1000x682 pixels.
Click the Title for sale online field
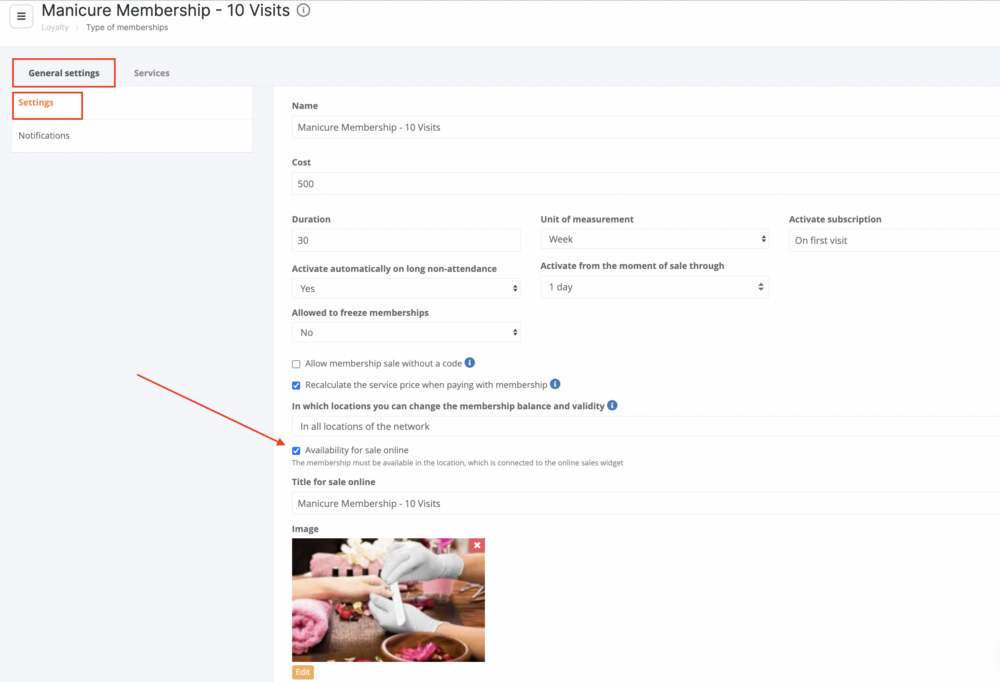(645, 503)
